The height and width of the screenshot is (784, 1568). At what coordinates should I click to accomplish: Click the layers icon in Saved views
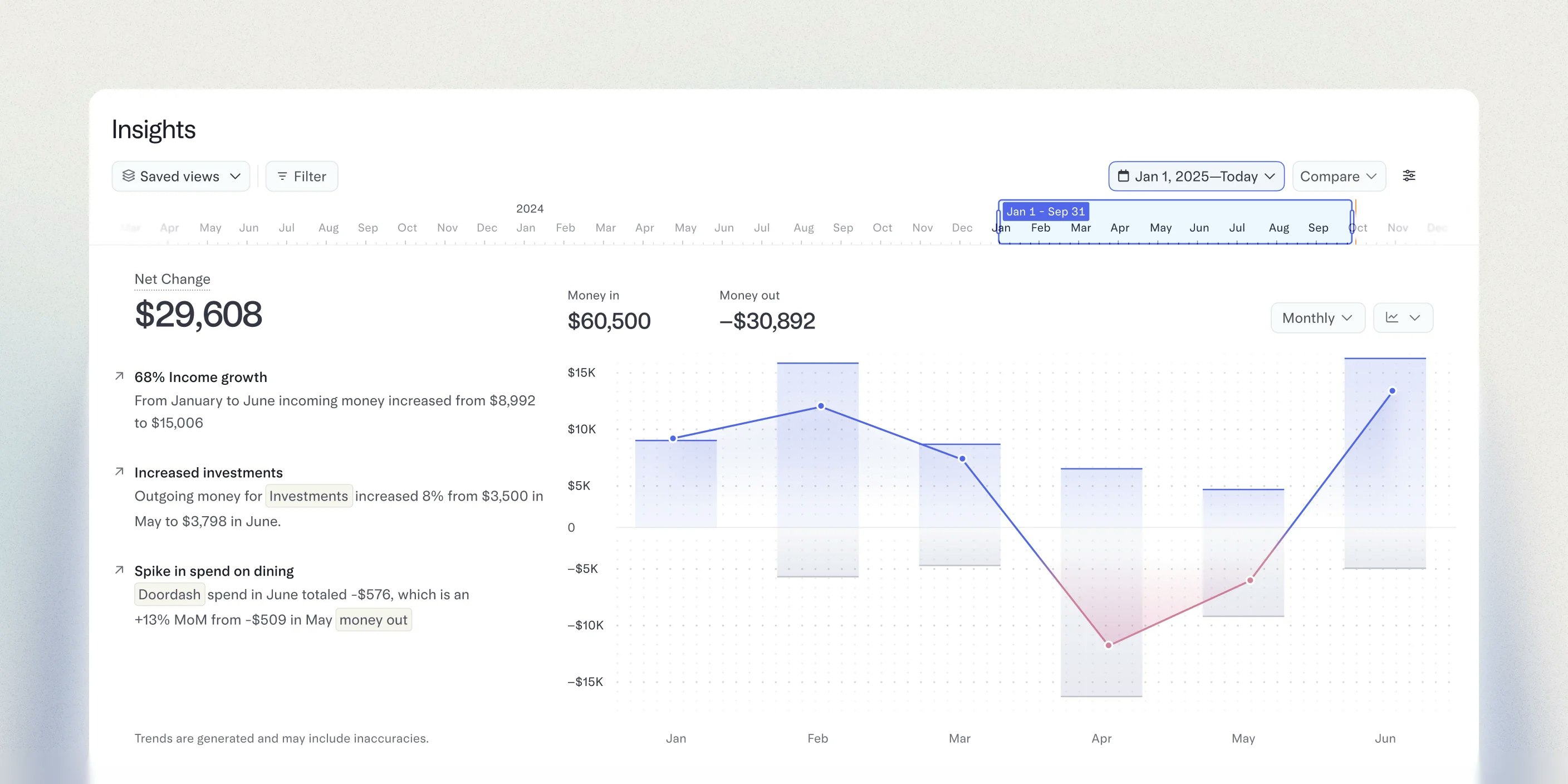tap(129, 176)
